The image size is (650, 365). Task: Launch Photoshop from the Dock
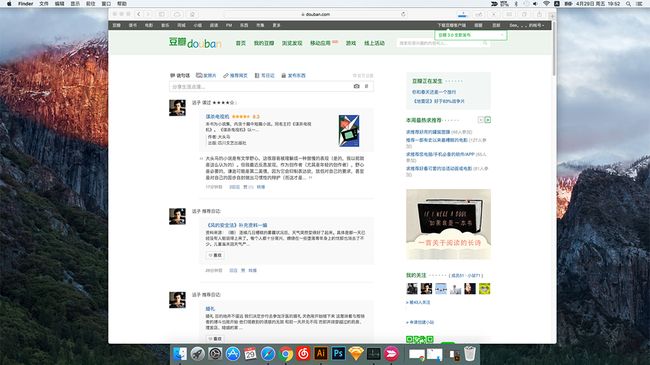point(338,354)
